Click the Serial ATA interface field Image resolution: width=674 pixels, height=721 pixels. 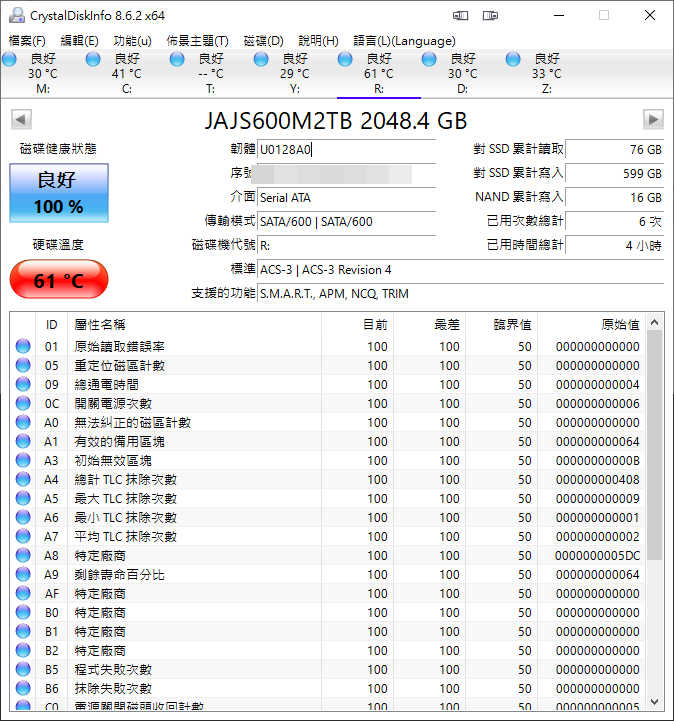click(347, 198)
